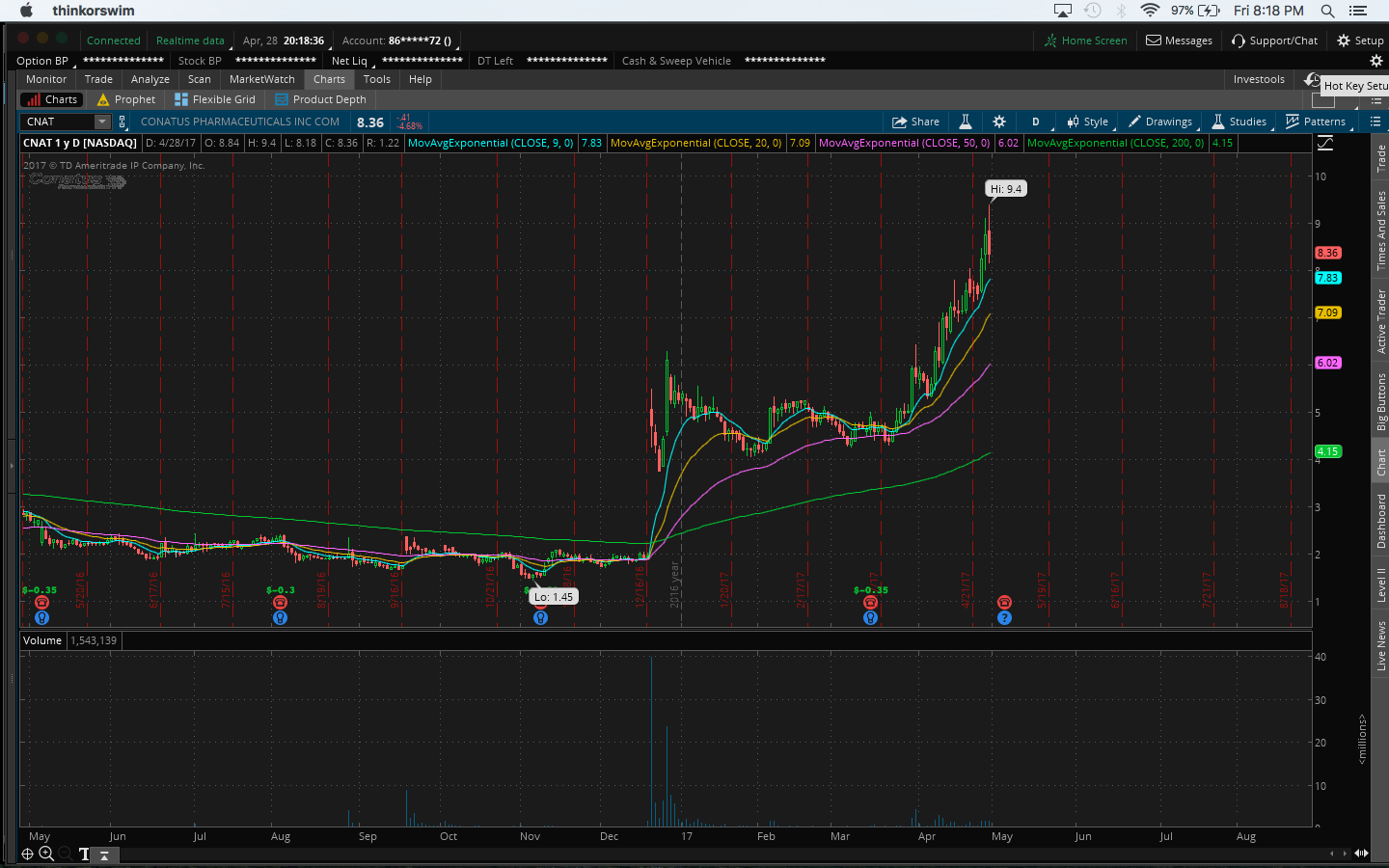Toggle the Chart side panel tab
This screenshot has height=868, width=1389.
(1380, 462)
